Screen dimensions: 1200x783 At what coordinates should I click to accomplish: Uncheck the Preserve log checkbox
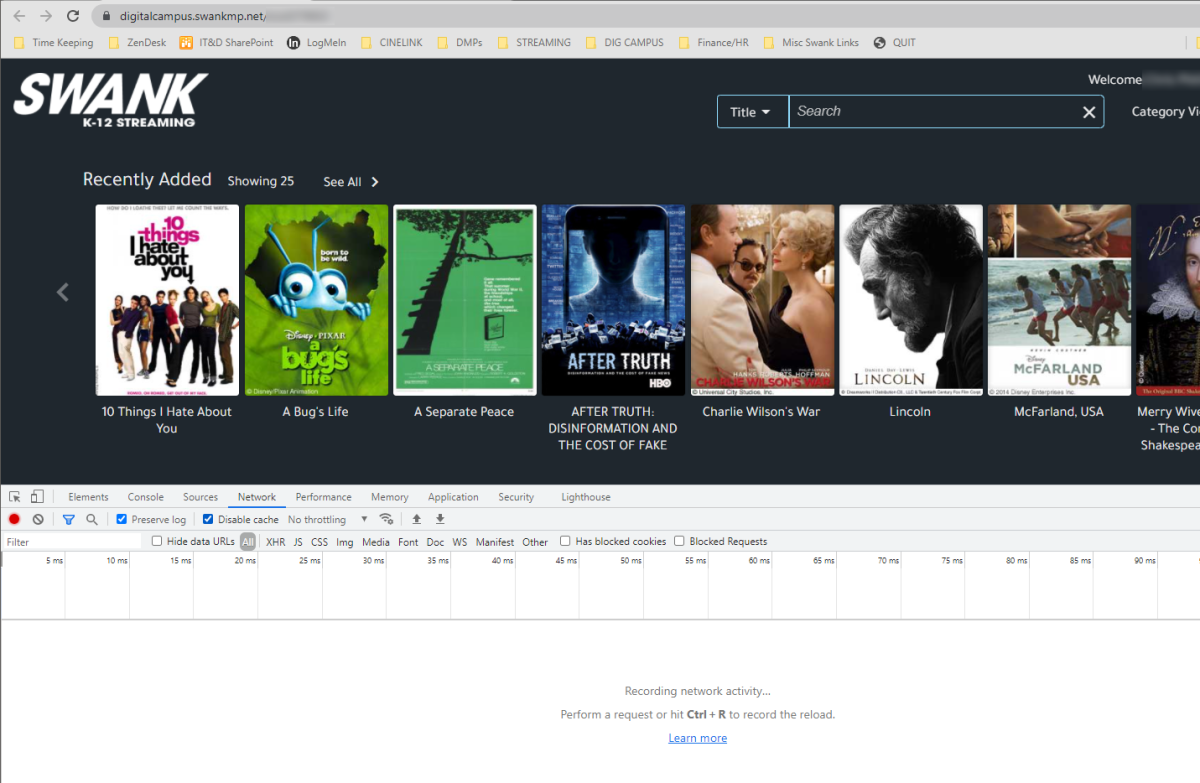[122, 519]
